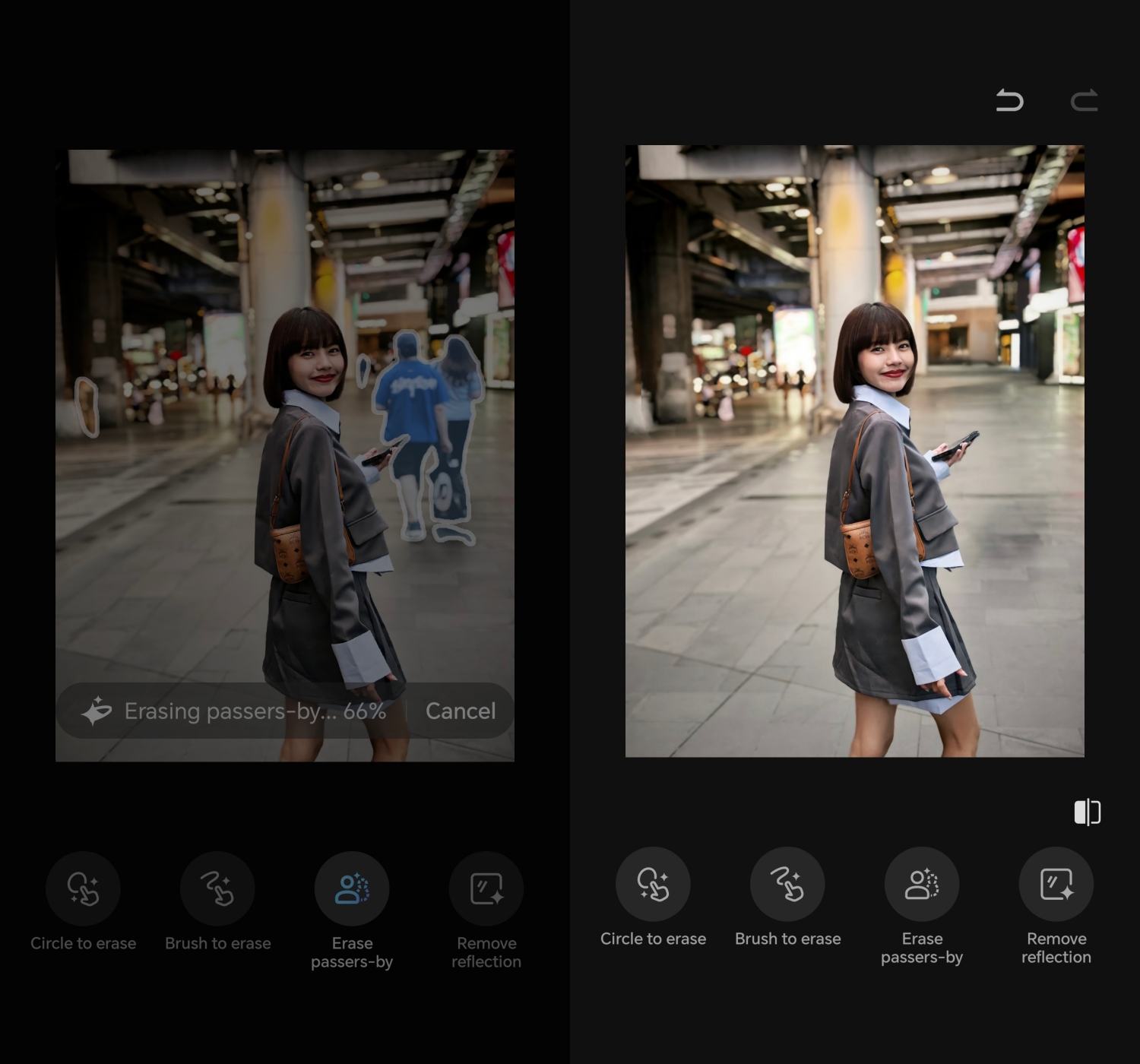Select Circle to erase icon in right panel

(653, 884)
